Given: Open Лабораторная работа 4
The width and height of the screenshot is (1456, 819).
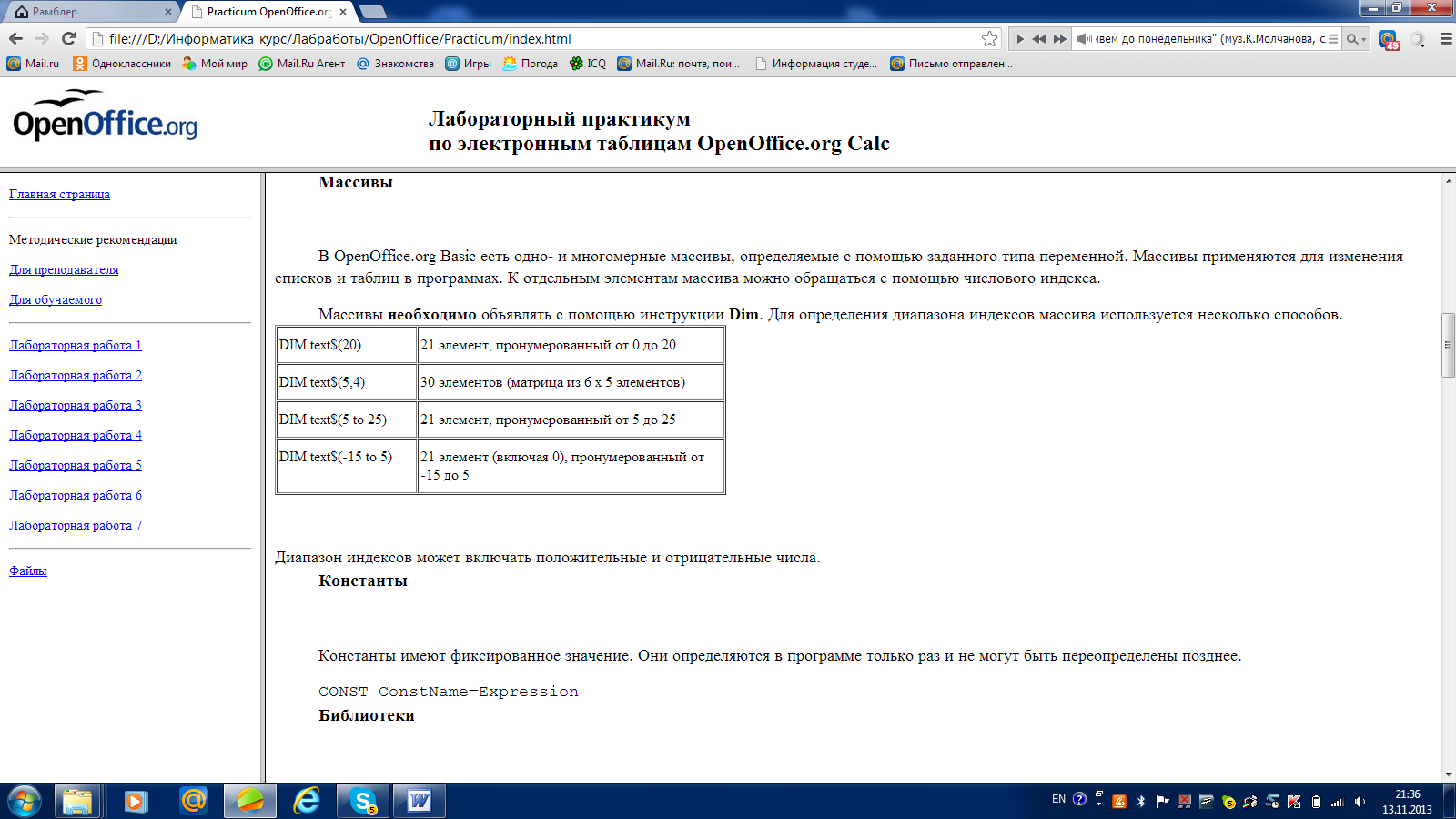Looking at the screenshot, I should (x=76, y=435).
